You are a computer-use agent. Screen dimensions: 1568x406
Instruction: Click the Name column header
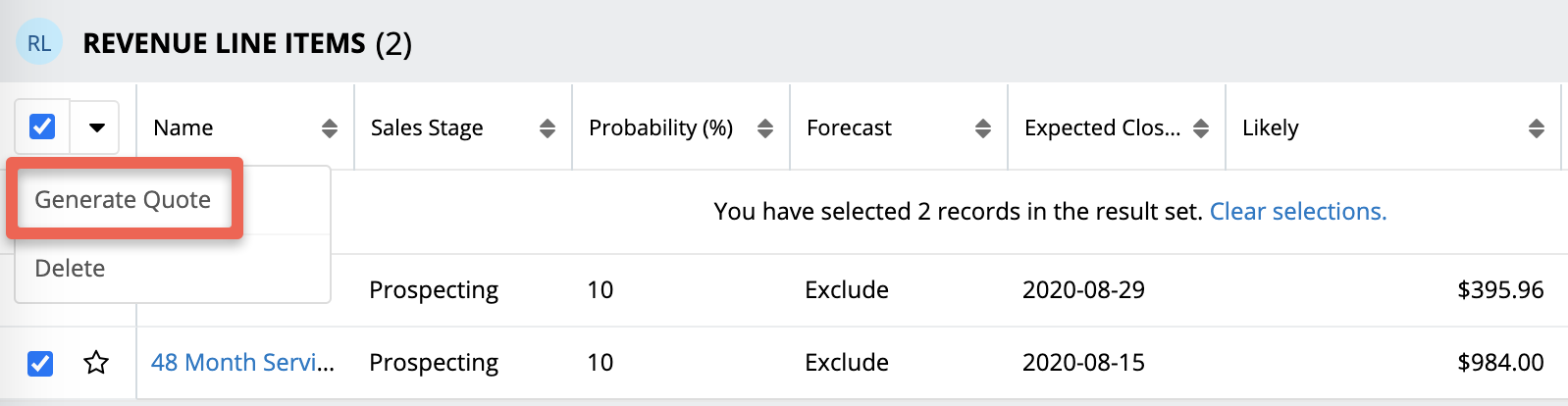tap(183, 128)
